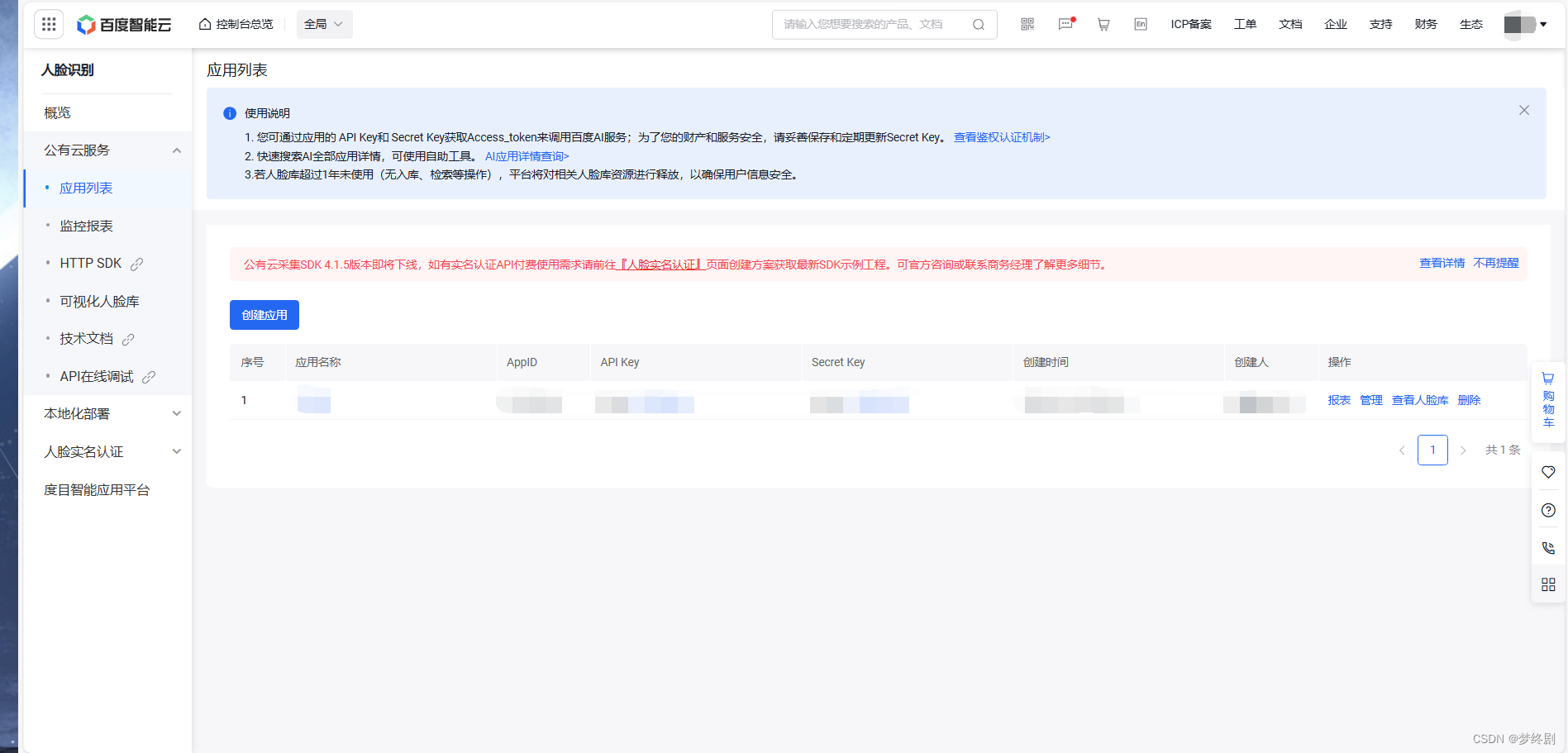Click the floating phone contact icon
This screenshot has height=753, width=1568.
(1548, 548)
